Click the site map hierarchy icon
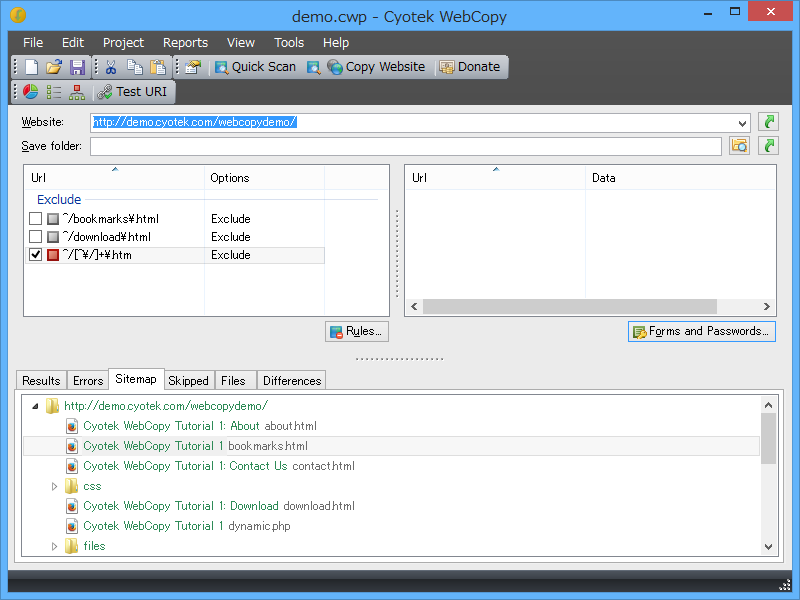This screenshot has height=600, width=800. [77, 91]
